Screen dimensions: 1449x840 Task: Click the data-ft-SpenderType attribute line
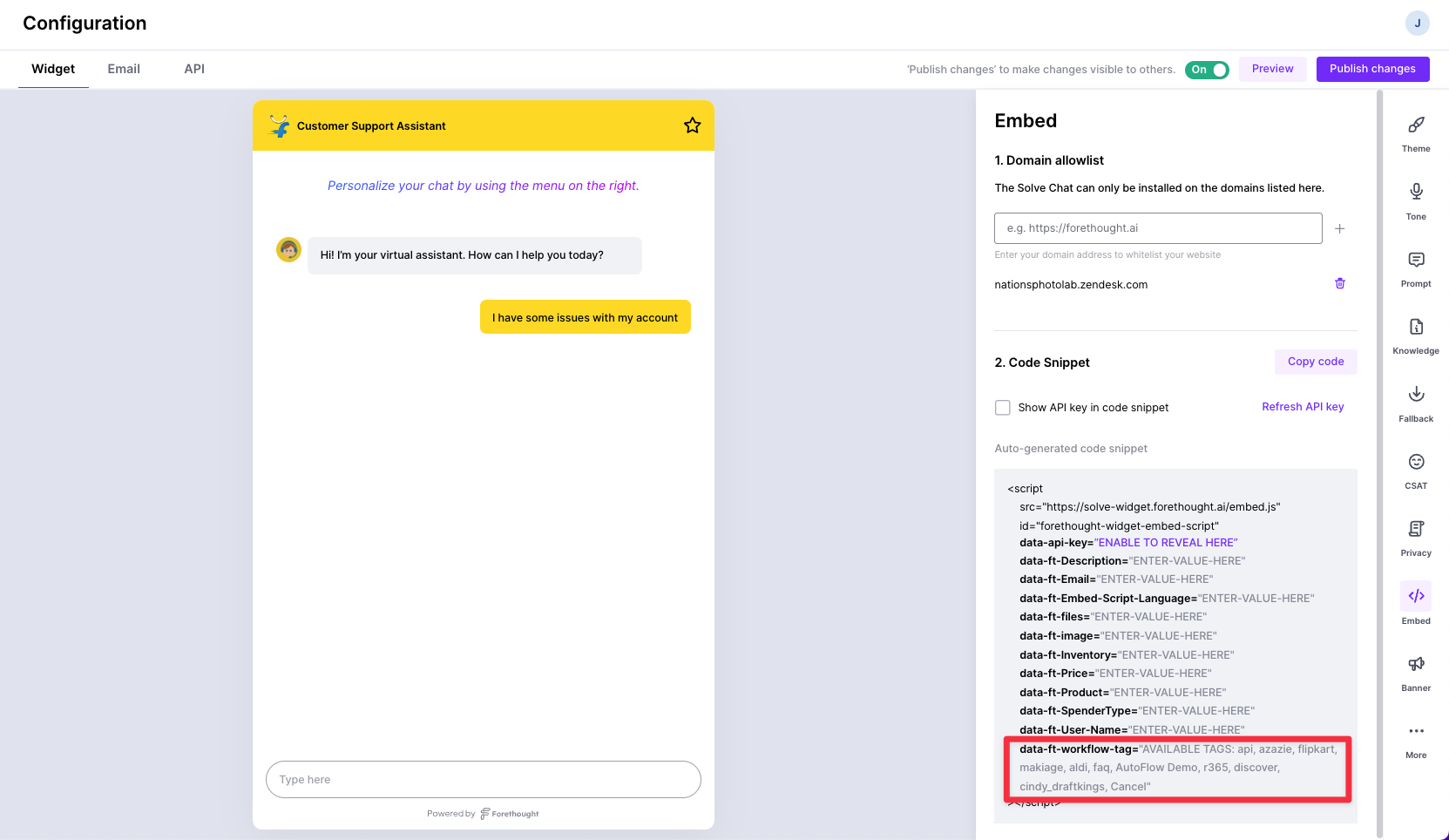[1137, 711]
